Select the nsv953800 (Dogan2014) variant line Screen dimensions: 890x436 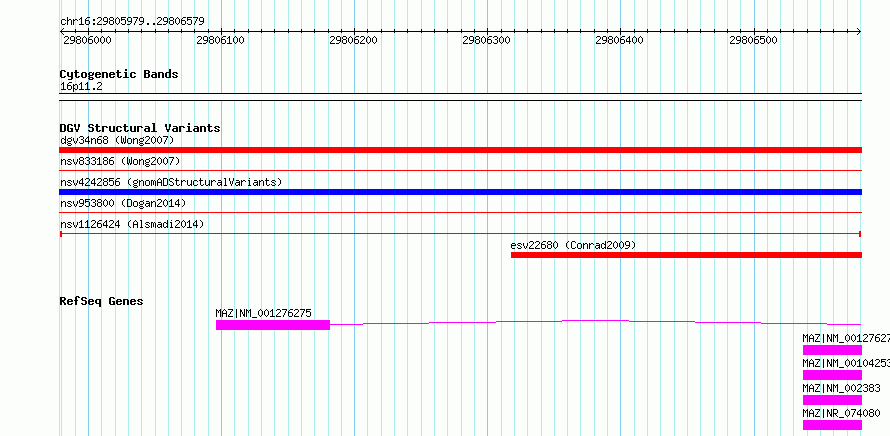pos(460,212)
